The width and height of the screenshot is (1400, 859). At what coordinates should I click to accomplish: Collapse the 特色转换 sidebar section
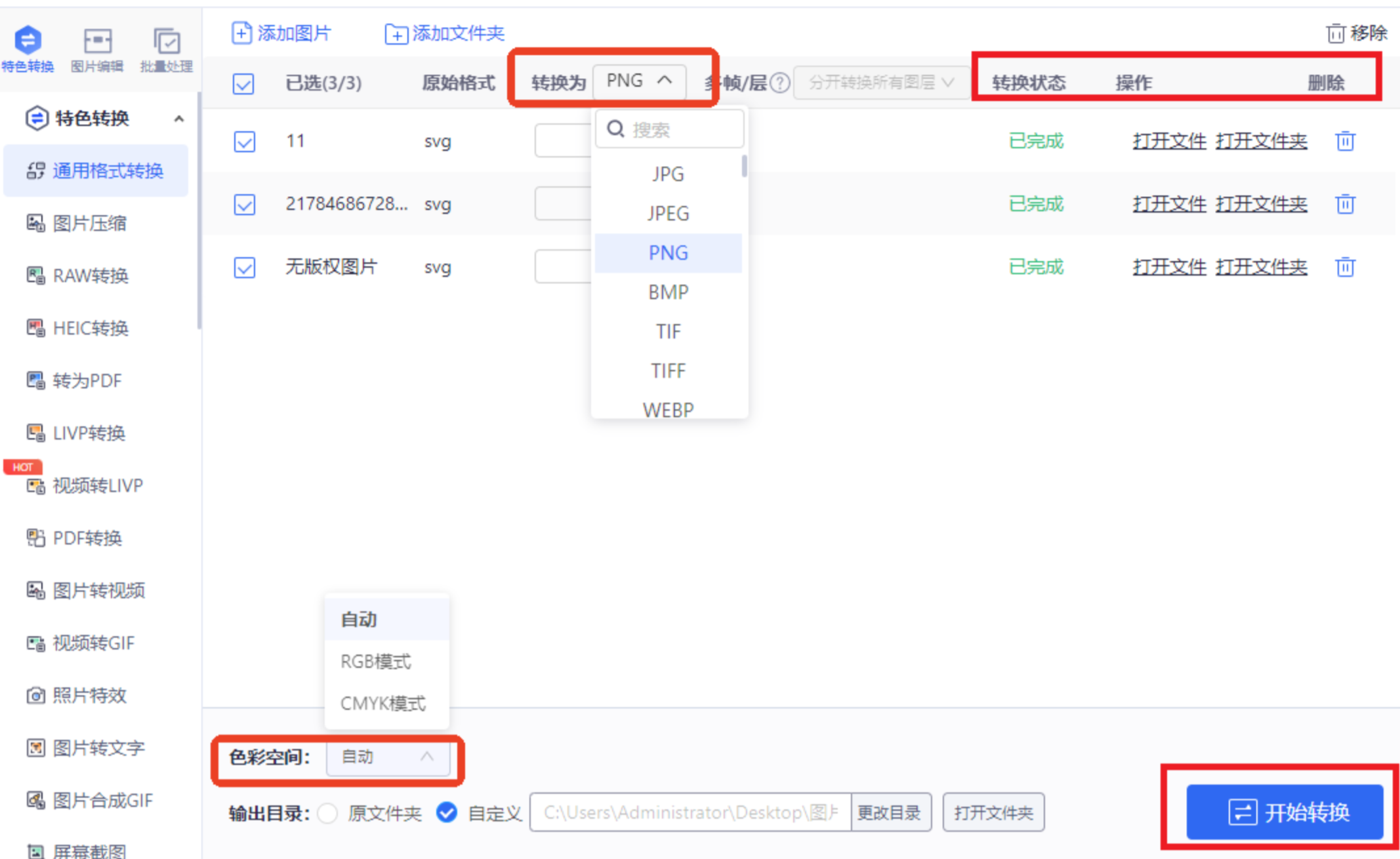point(178,119)
